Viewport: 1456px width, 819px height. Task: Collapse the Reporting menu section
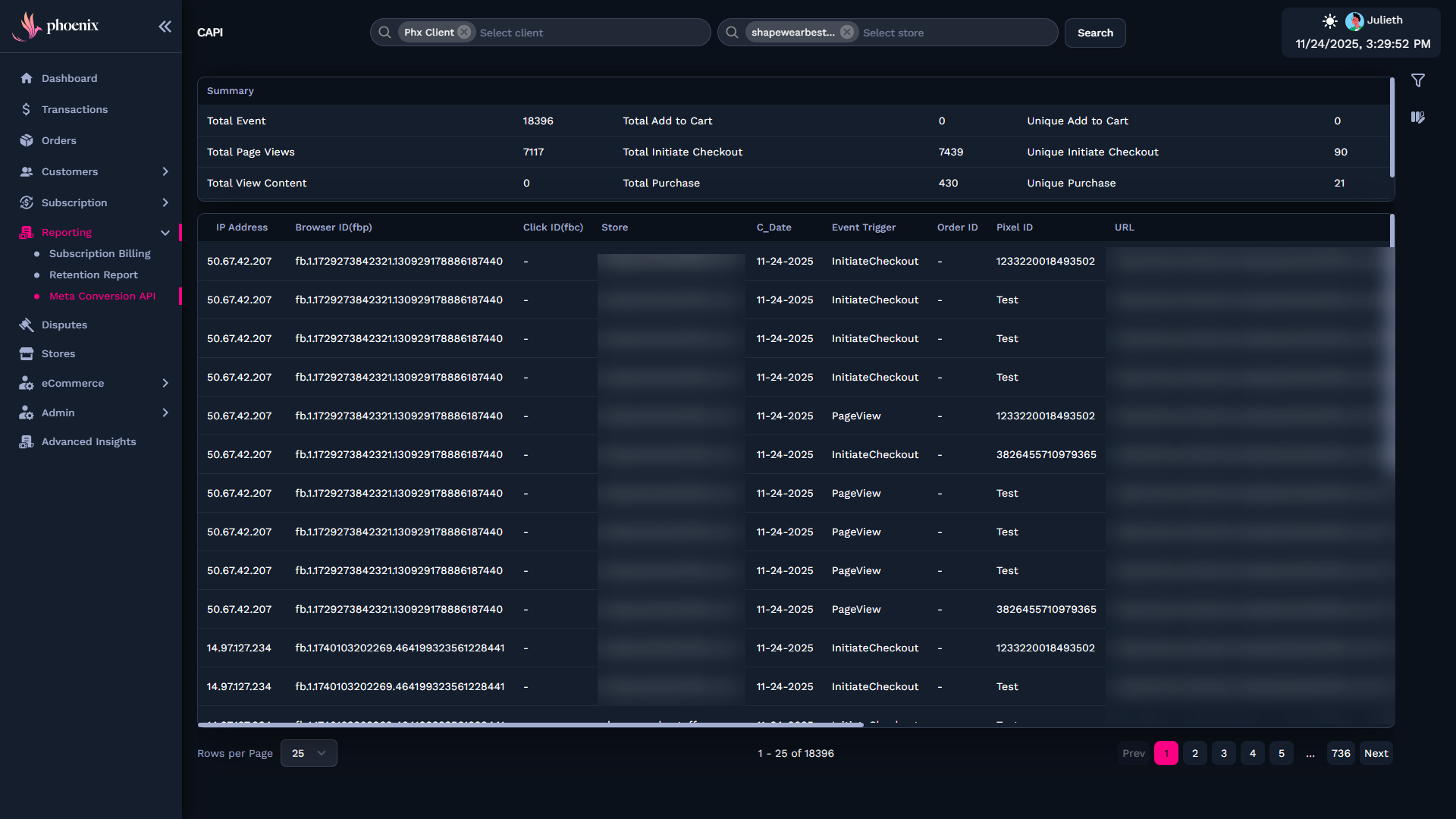165,233
